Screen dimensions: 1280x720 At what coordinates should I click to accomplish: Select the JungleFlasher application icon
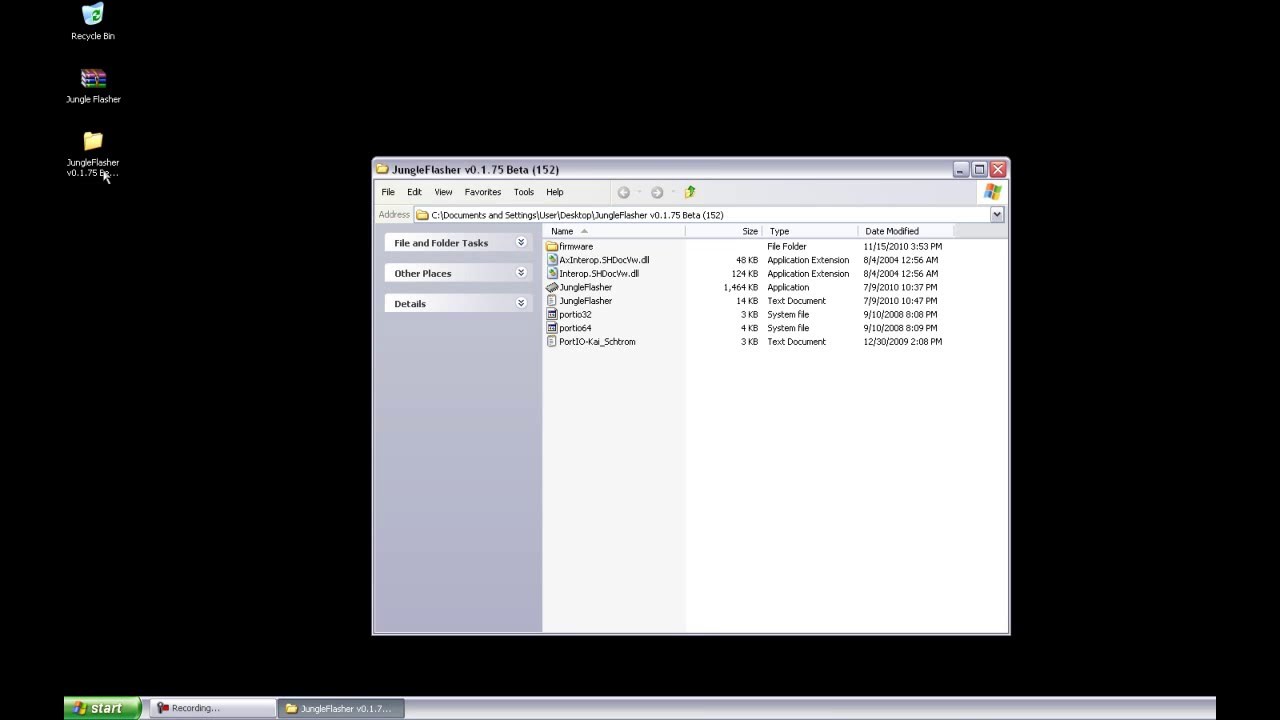point(551,287)
